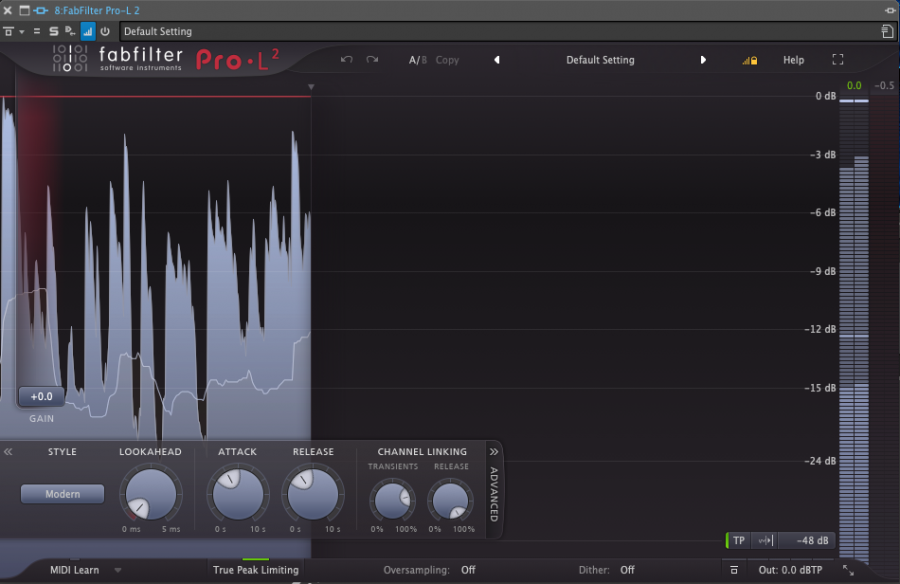Open the Modern style selector
The image size is (900, 584).
tap(62, 493)
